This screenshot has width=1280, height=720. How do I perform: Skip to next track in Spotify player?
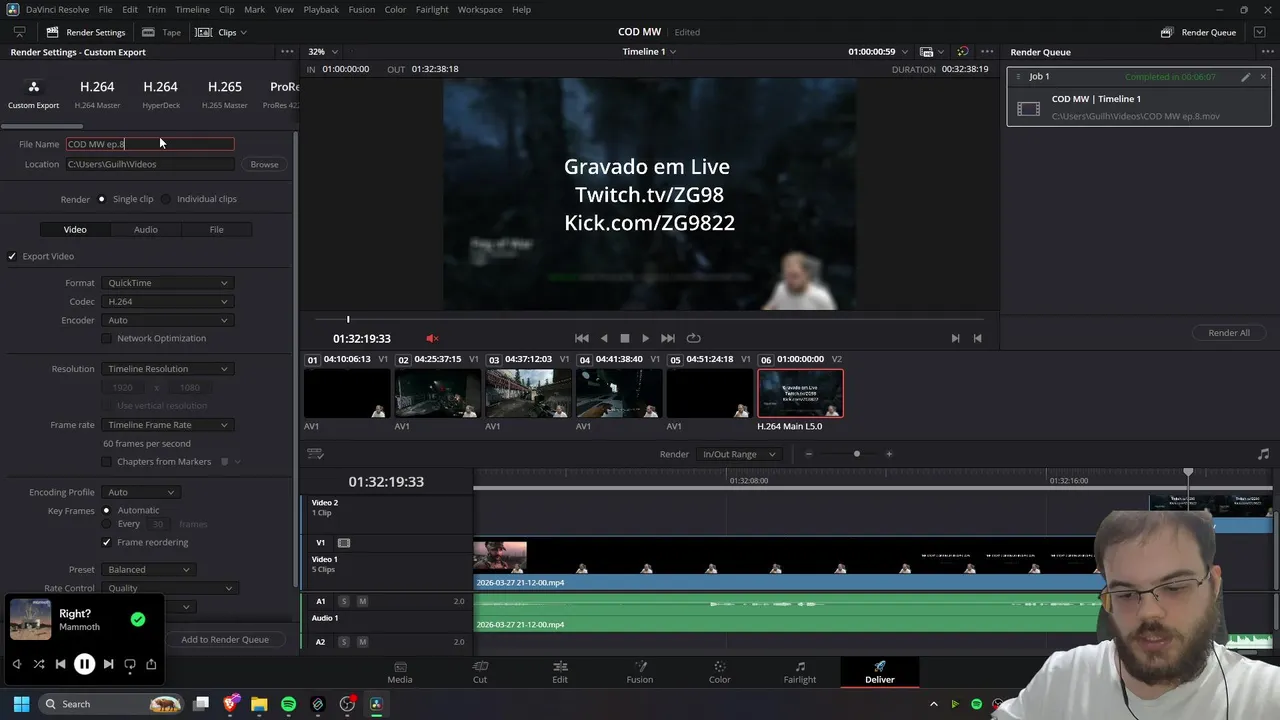108,664
